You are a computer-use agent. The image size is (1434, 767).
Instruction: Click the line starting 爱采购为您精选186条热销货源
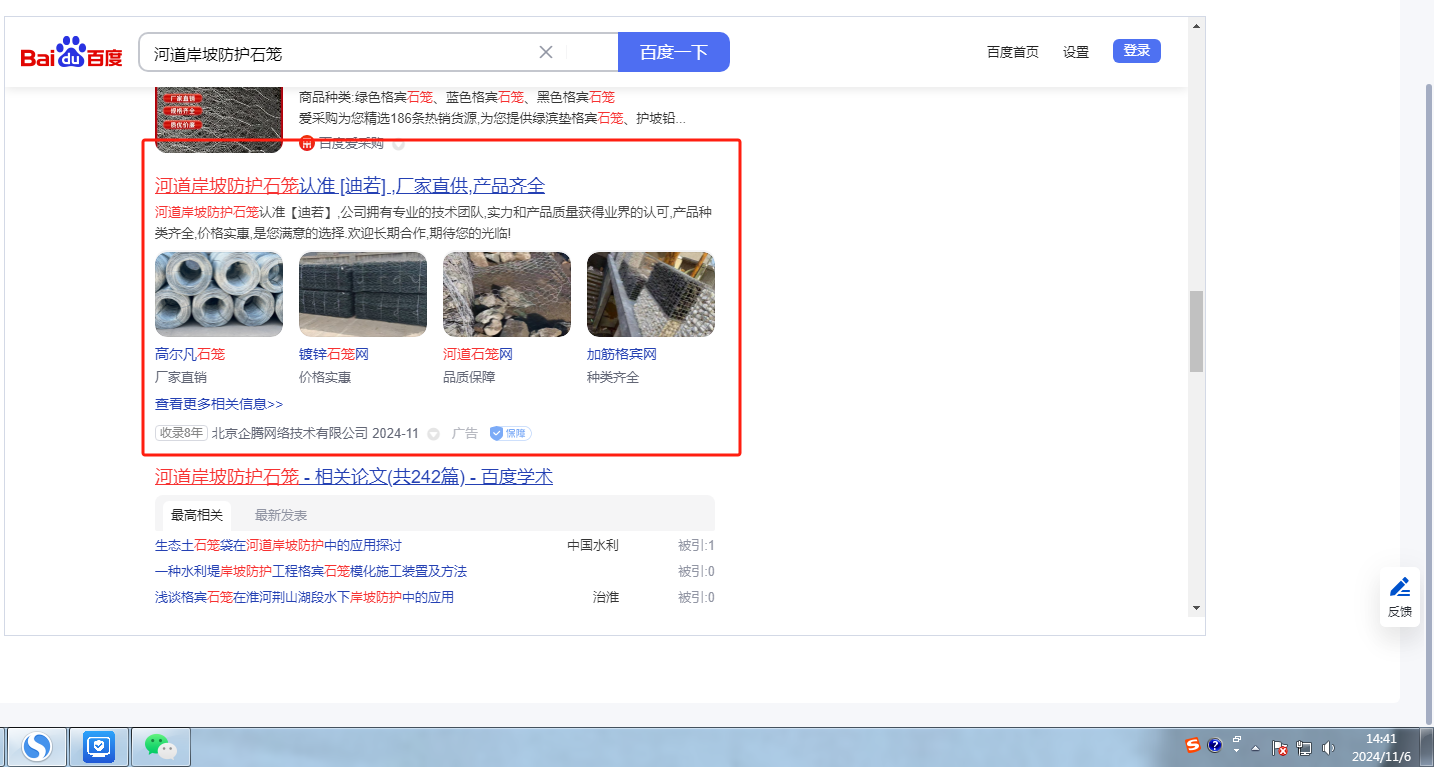pyautogui.click(x=492, y=119)
